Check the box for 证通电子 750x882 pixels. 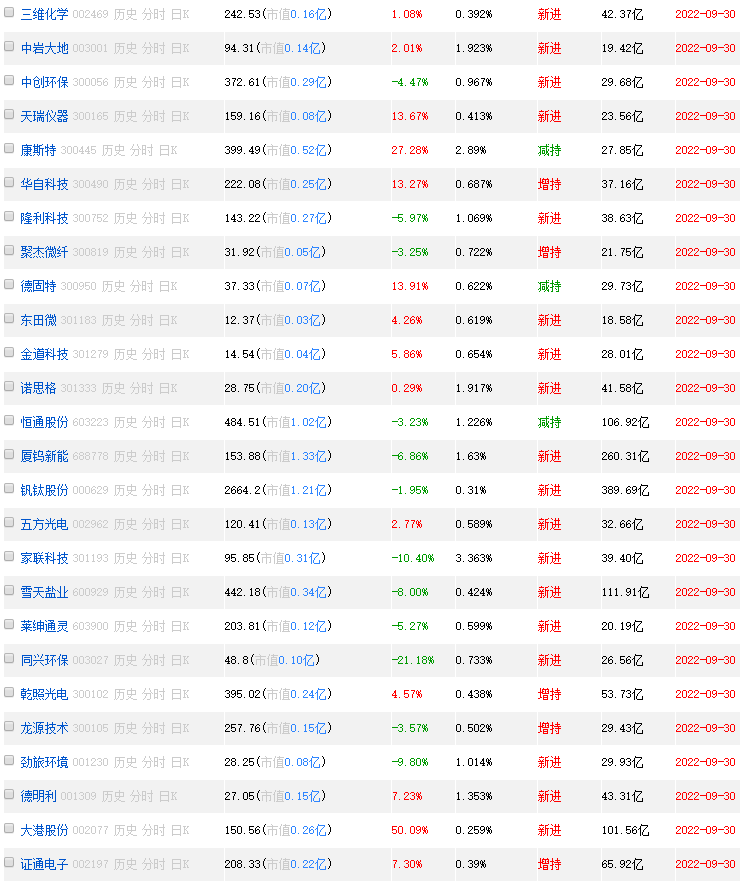[9, 862]
